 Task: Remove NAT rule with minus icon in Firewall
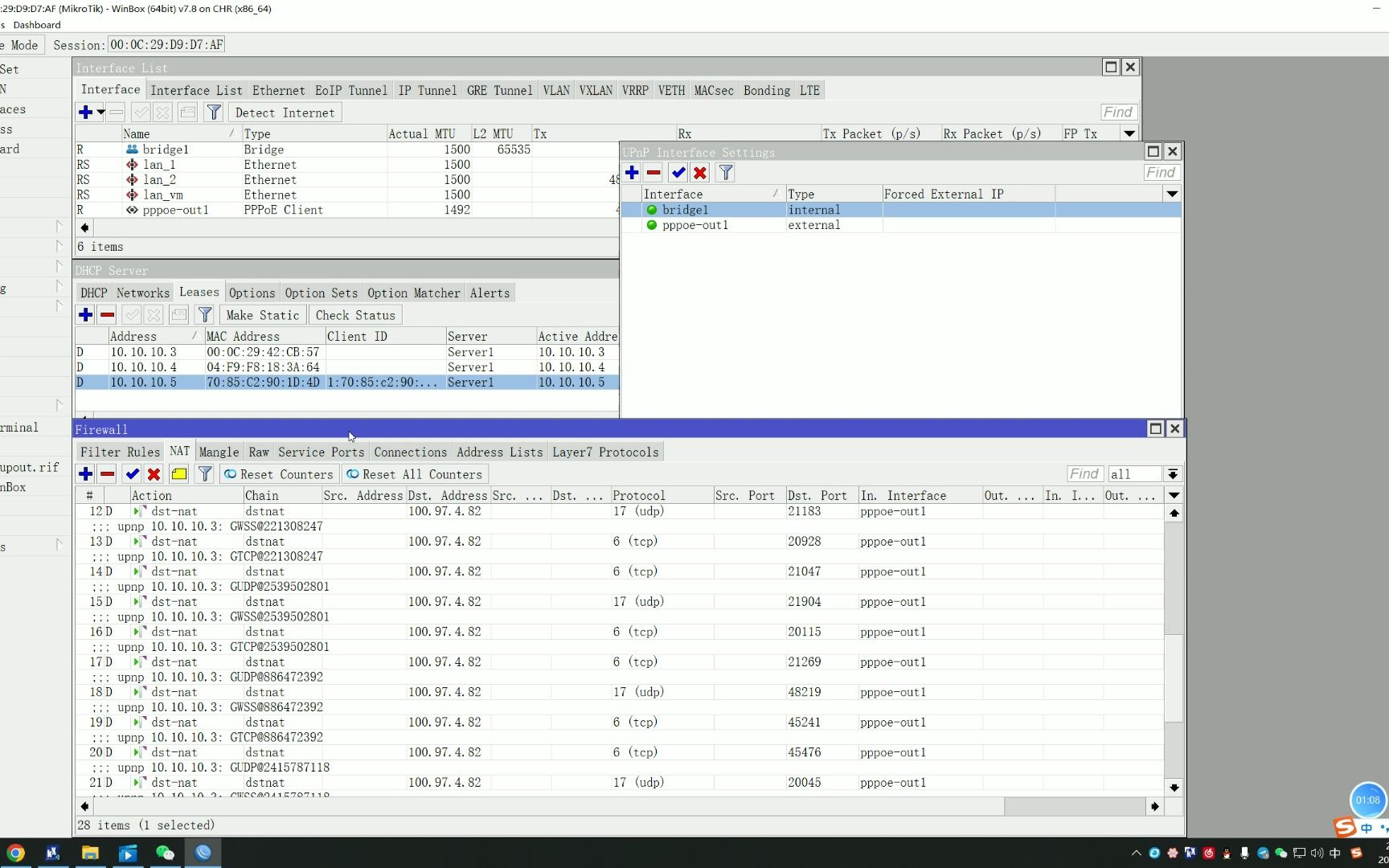(x=107, y=474)
